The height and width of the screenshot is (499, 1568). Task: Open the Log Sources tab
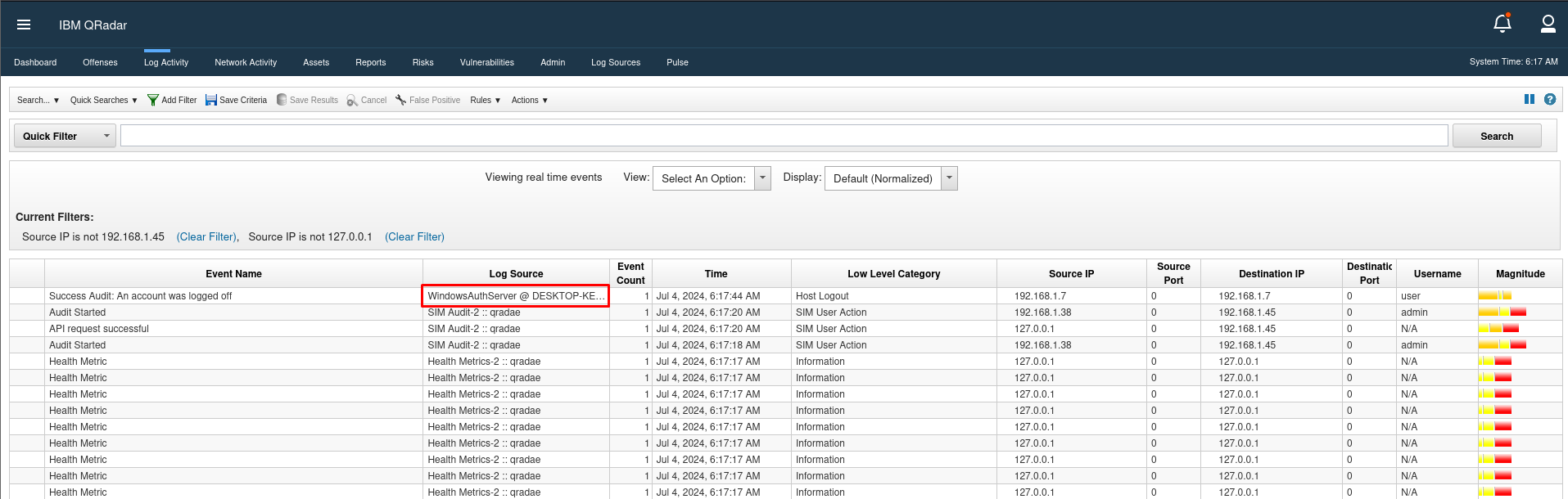pos(616,62)
